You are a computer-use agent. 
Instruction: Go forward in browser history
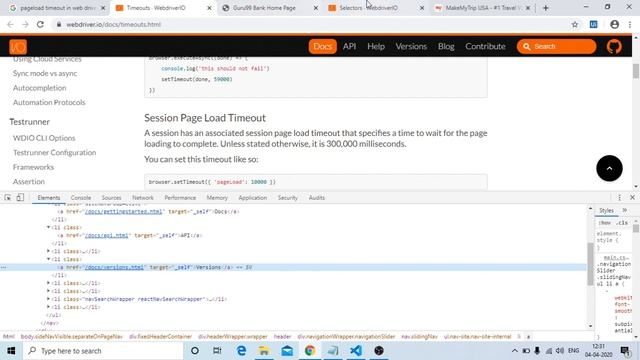[x=25, y=24]
